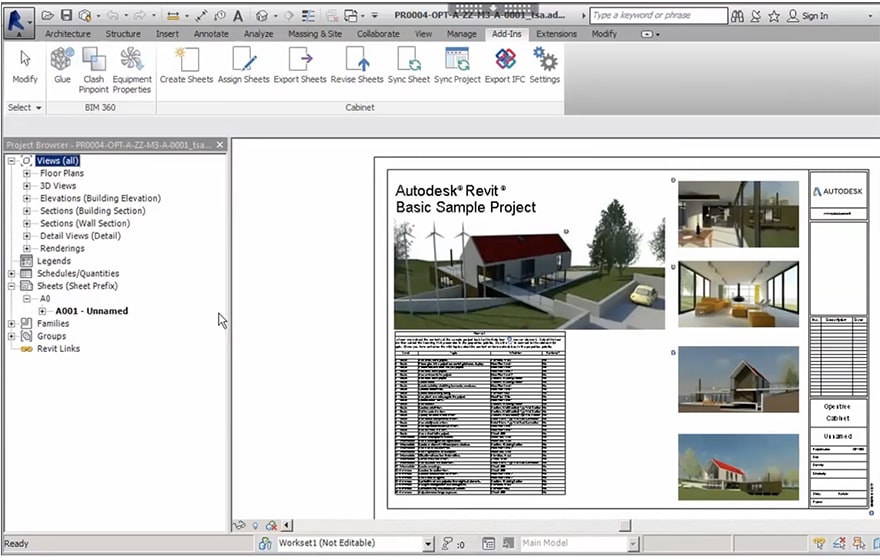880x560 pixels.
Task: Open Clash Pinpoint tool
Action: click(x=94, y=70)
